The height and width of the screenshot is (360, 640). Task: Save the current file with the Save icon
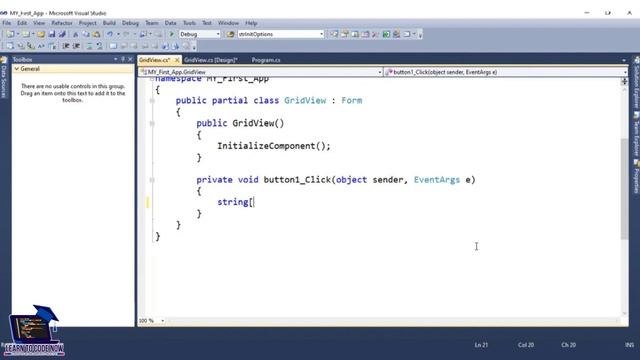point(52,34)
